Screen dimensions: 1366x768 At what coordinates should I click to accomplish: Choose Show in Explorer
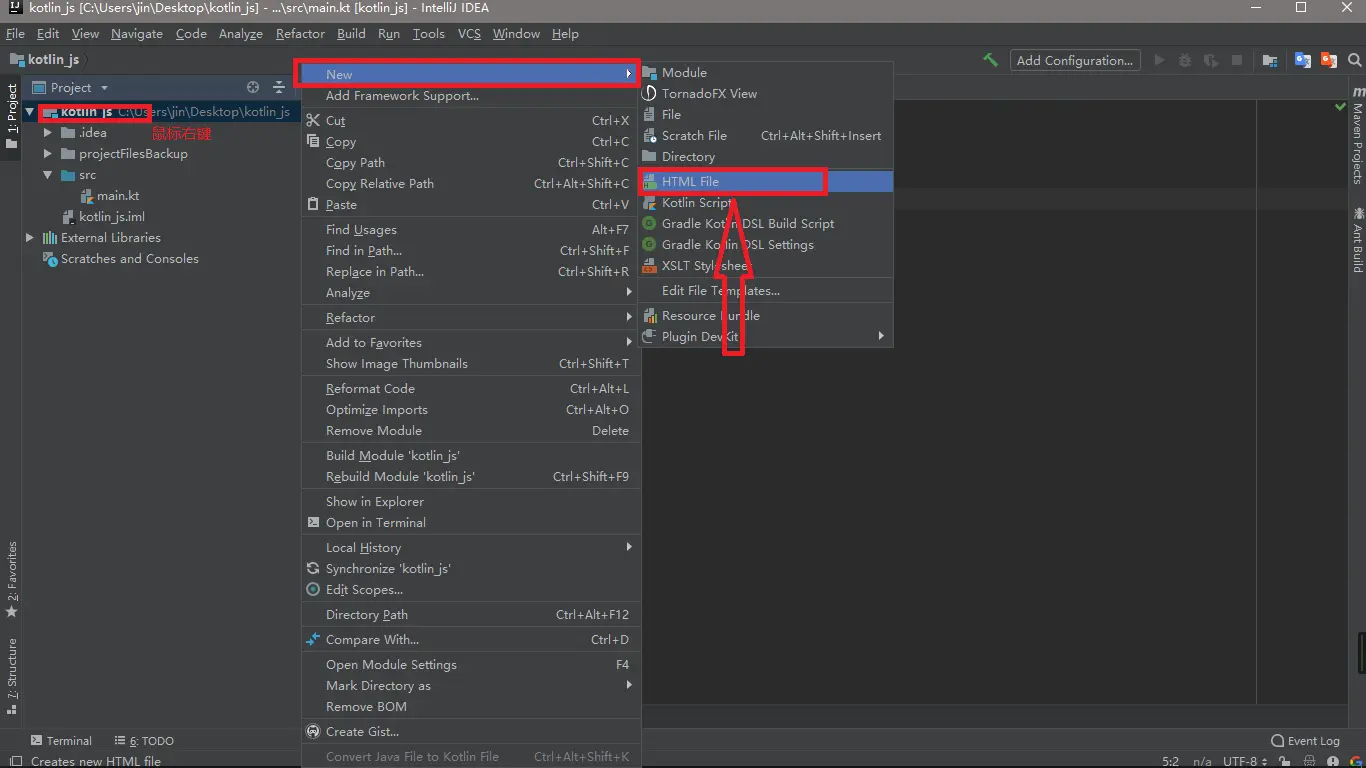point(471,501)
